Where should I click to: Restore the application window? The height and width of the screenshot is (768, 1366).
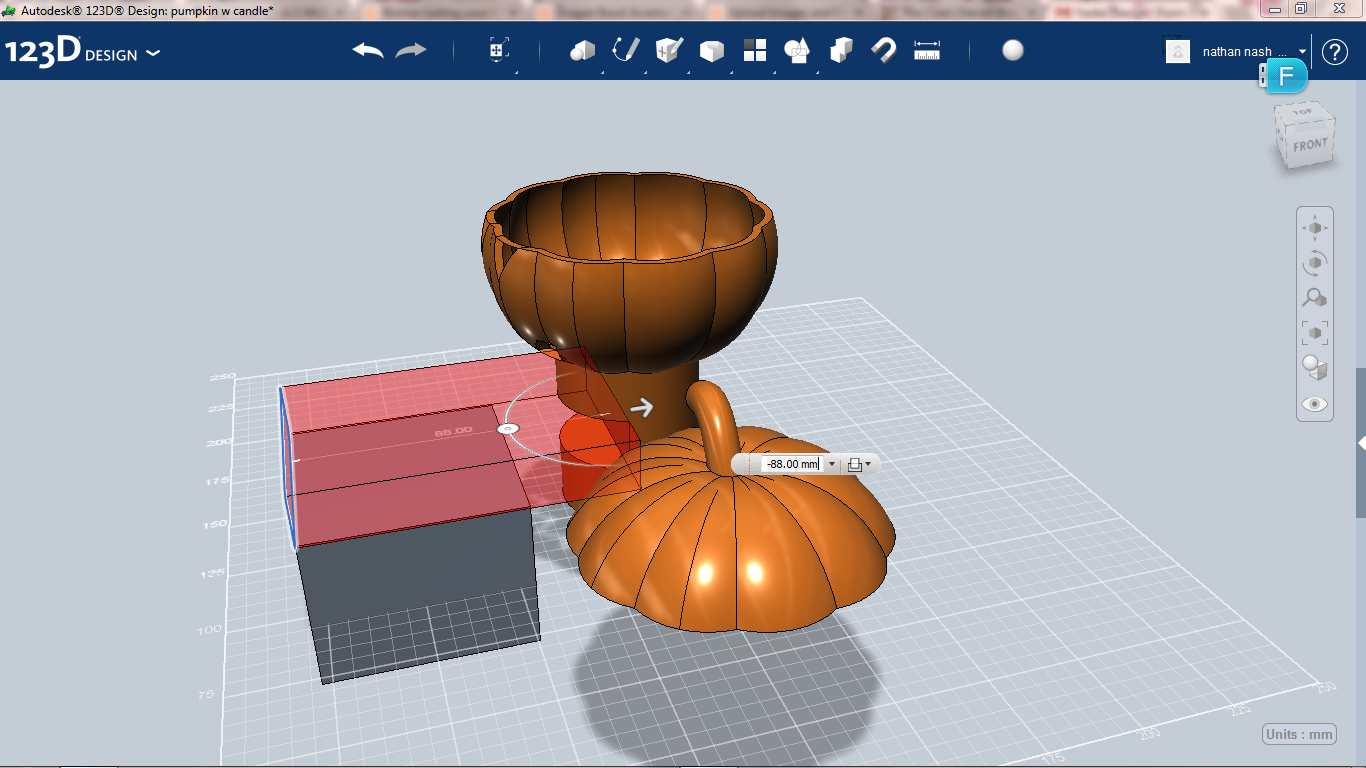1301,8
